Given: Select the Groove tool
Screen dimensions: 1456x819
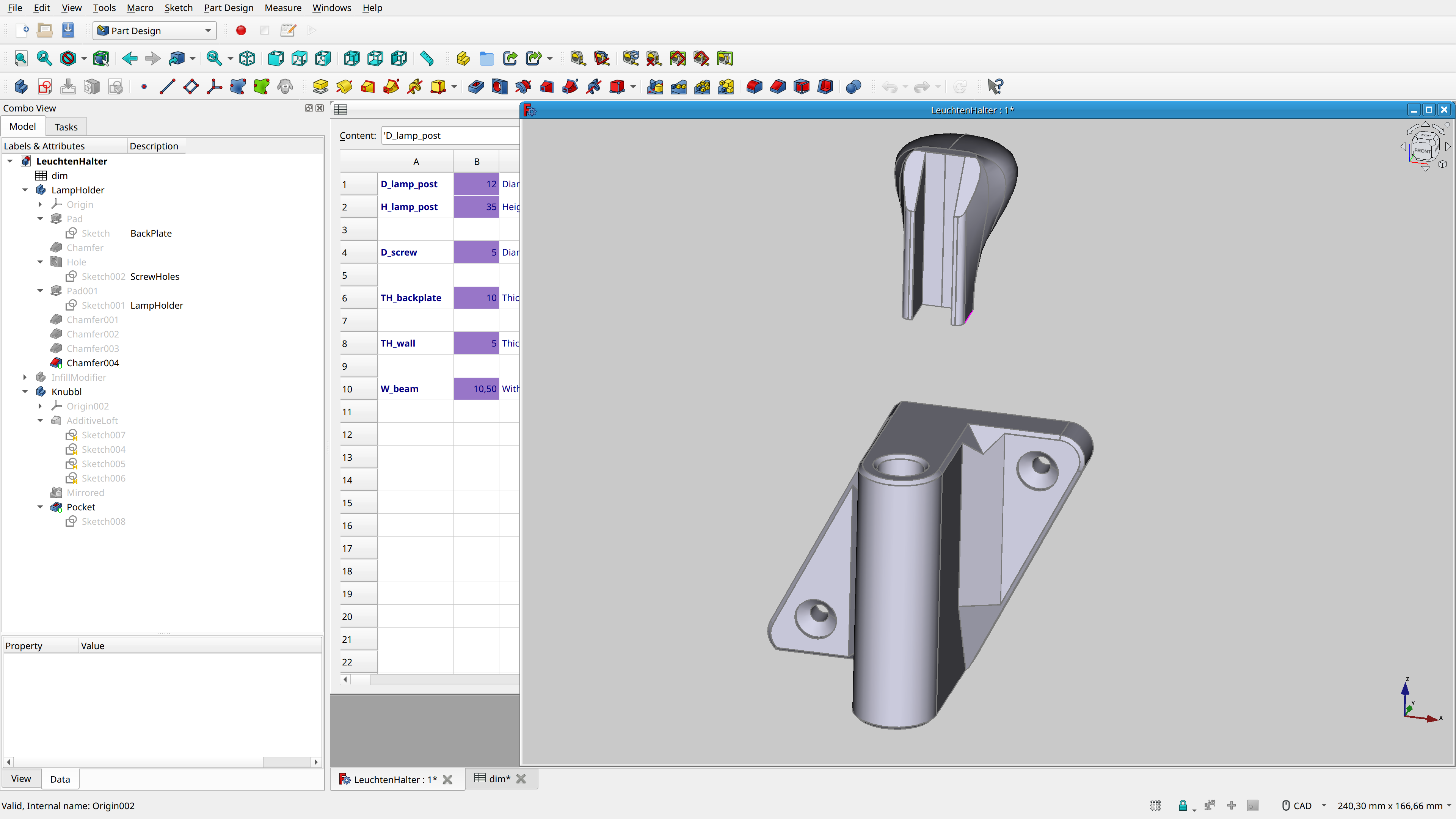Looking at the screenshot, I should [x=523, y=86].
